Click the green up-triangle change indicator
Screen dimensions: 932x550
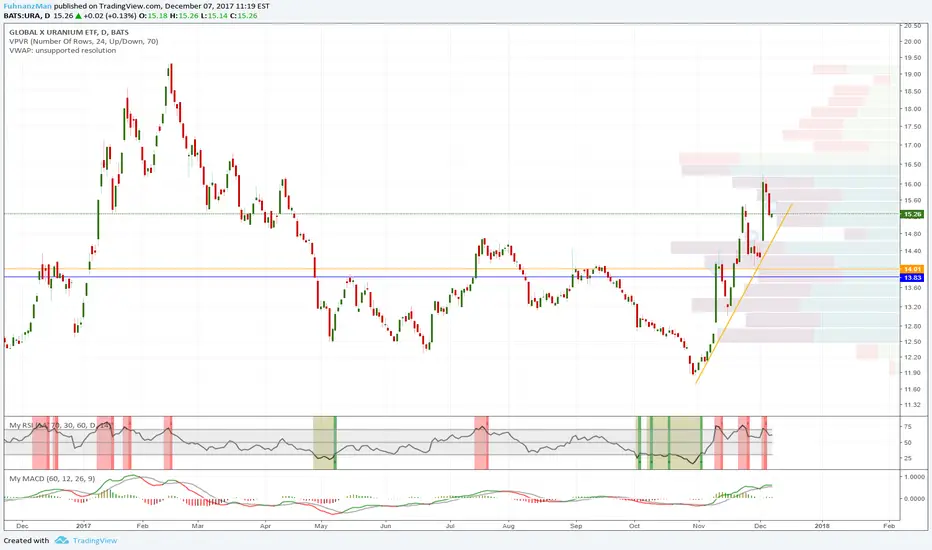[78, 15]
